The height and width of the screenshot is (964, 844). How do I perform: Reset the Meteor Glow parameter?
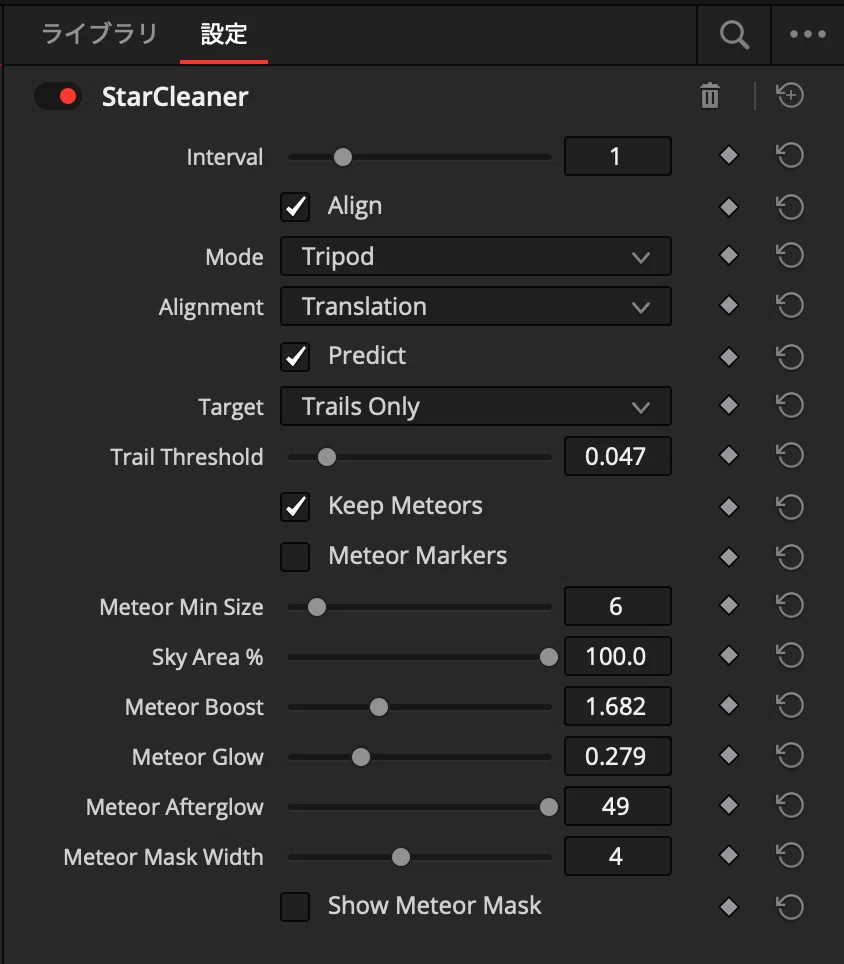(x=790, y=755)
